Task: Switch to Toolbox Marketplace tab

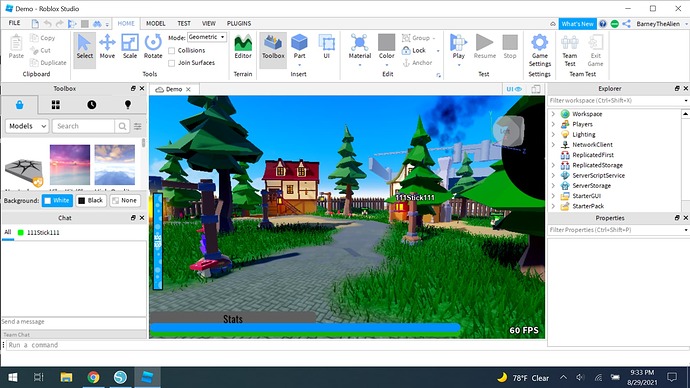Action: pyautogui.click(x=19, y=105)
